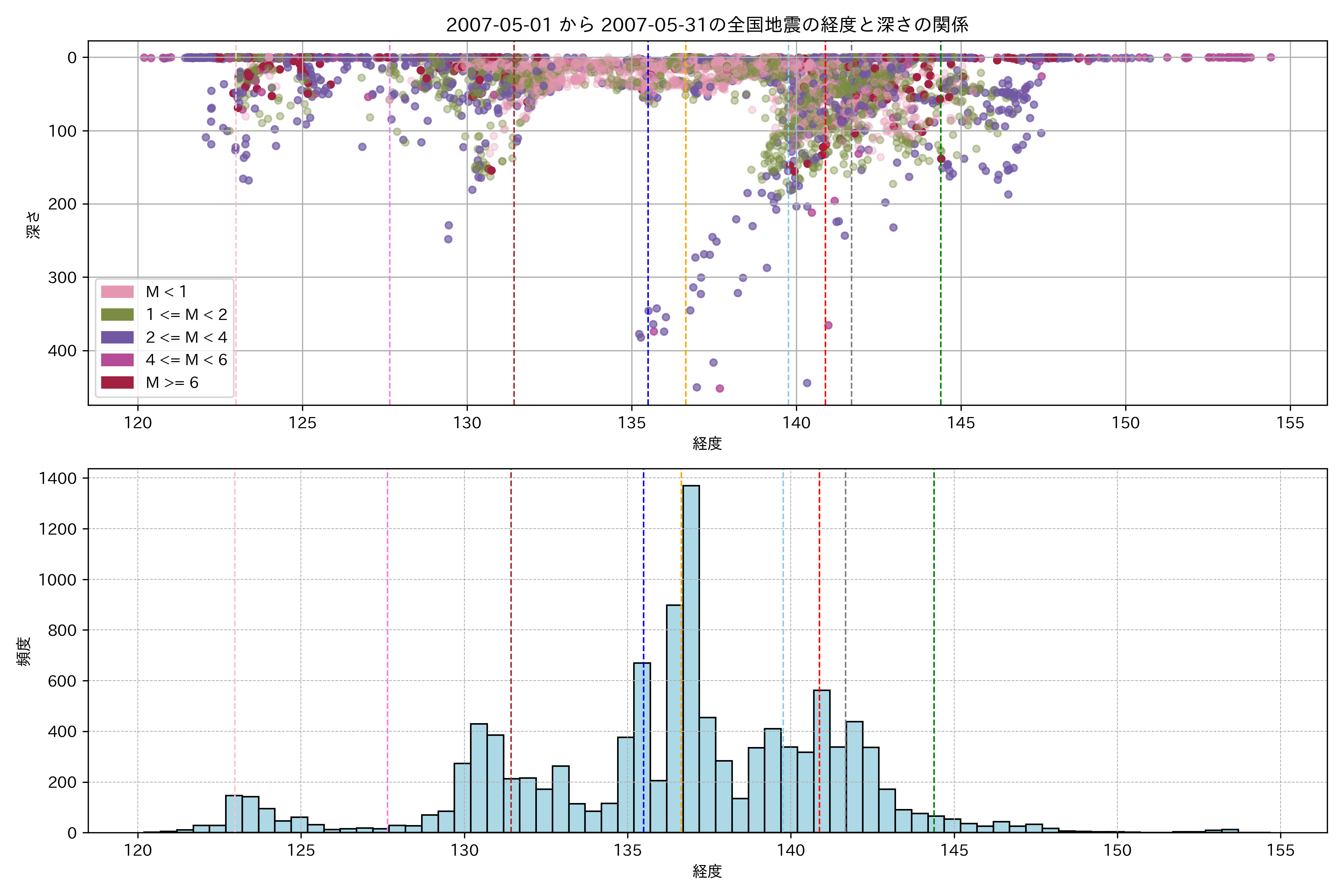Click the magenta '4 <= M < 6' legend swatch
The height and width of the screenshot is (896, 1344).
point(117,360)
